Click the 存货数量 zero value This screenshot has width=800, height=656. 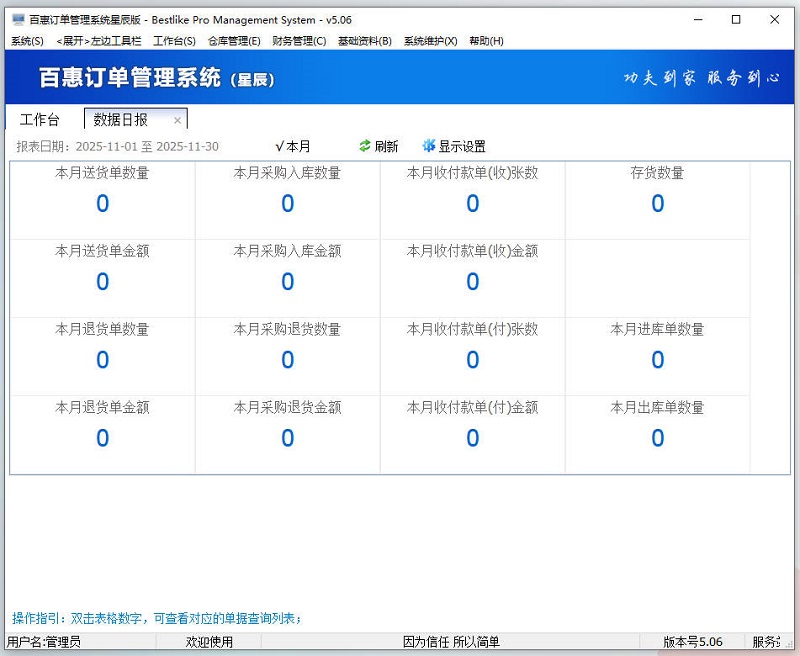[x=657, y=203]
